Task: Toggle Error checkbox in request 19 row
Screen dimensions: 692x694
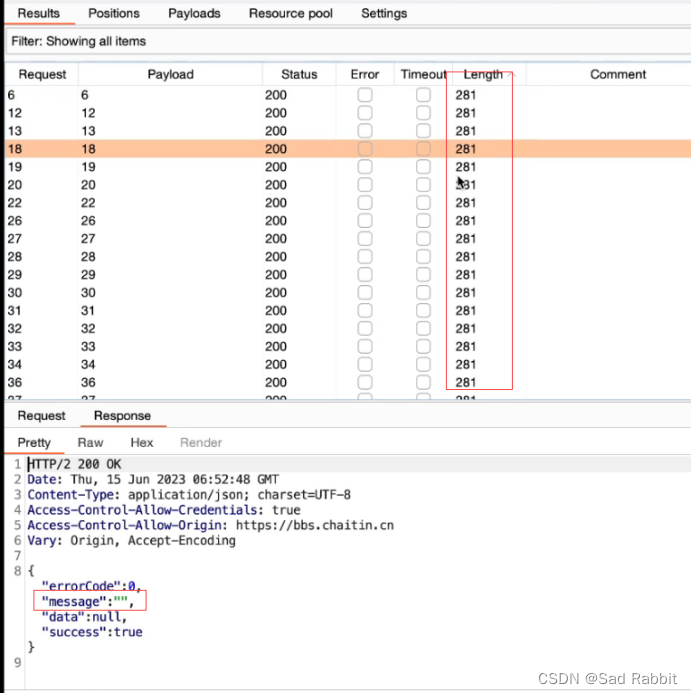Action: 365,167
